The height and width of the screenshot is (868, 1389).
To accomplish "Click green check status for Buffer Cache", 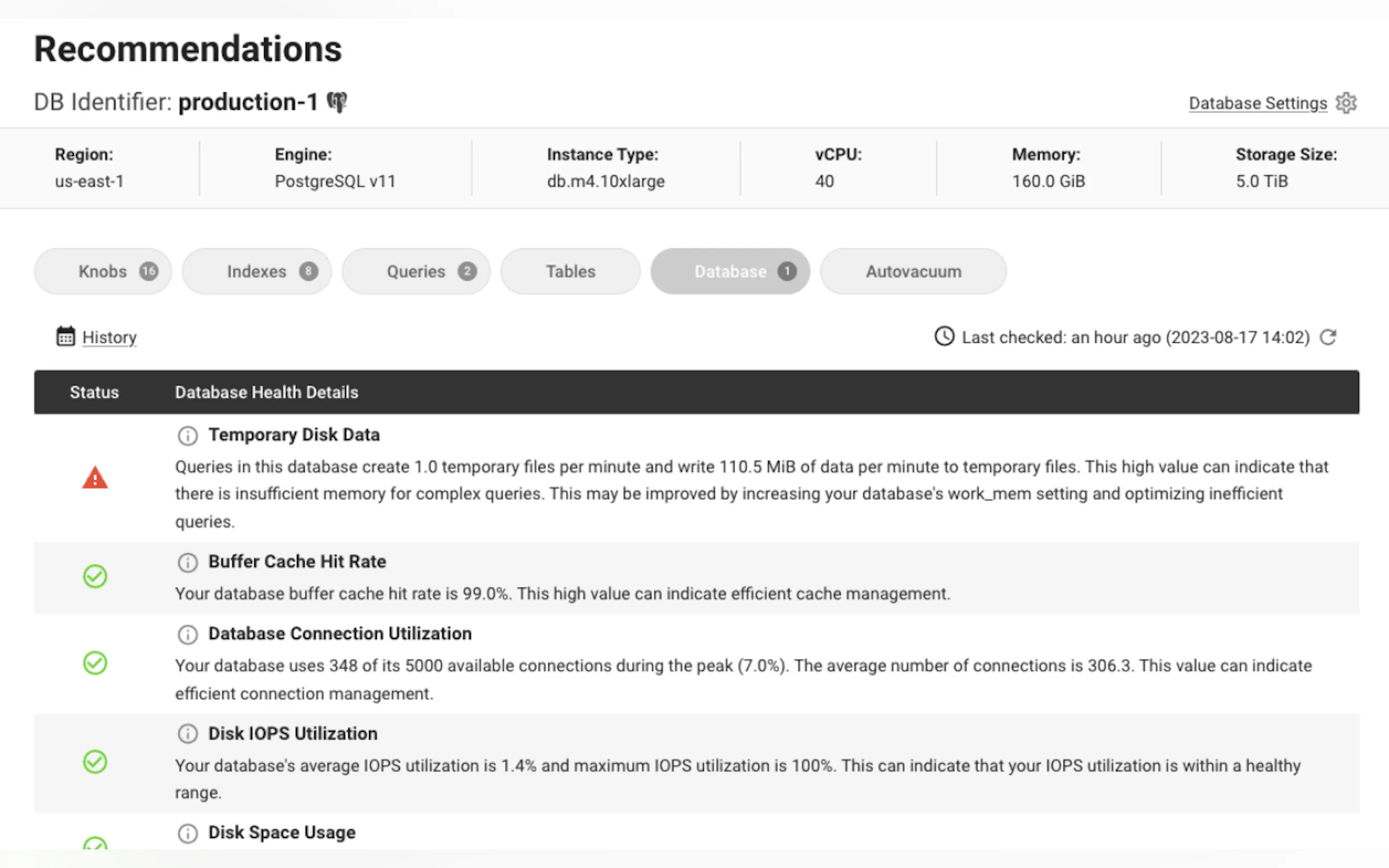I will pos(95,576).
